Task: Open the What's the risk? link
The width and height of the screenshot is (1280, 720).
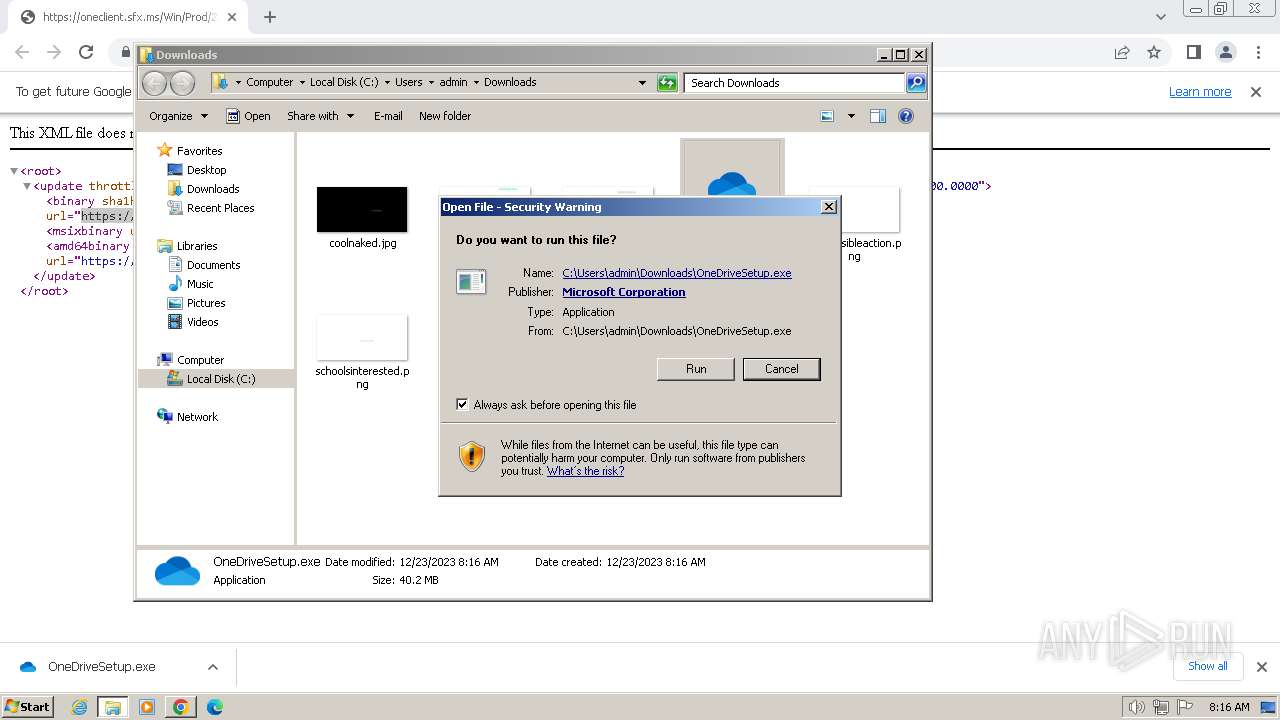Action: click(585, 471)
